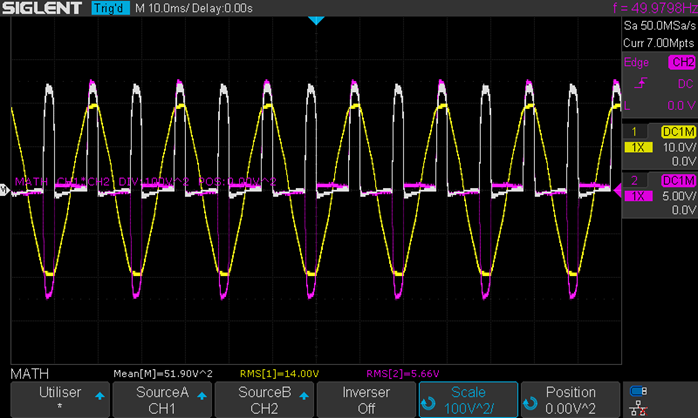Click the Utiliser up-arrow icon

tap(100, 396)
